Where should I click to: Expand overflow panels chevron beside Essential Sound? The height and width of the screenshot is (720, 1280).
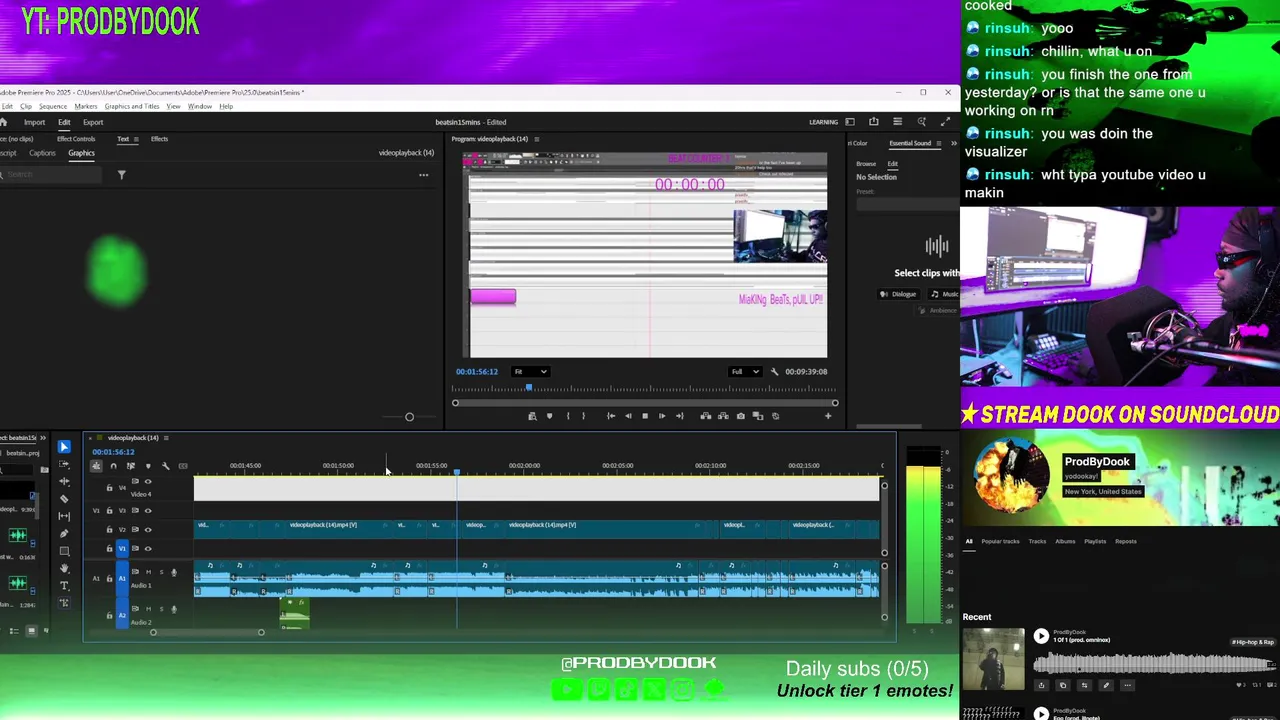tap(953, 143)
